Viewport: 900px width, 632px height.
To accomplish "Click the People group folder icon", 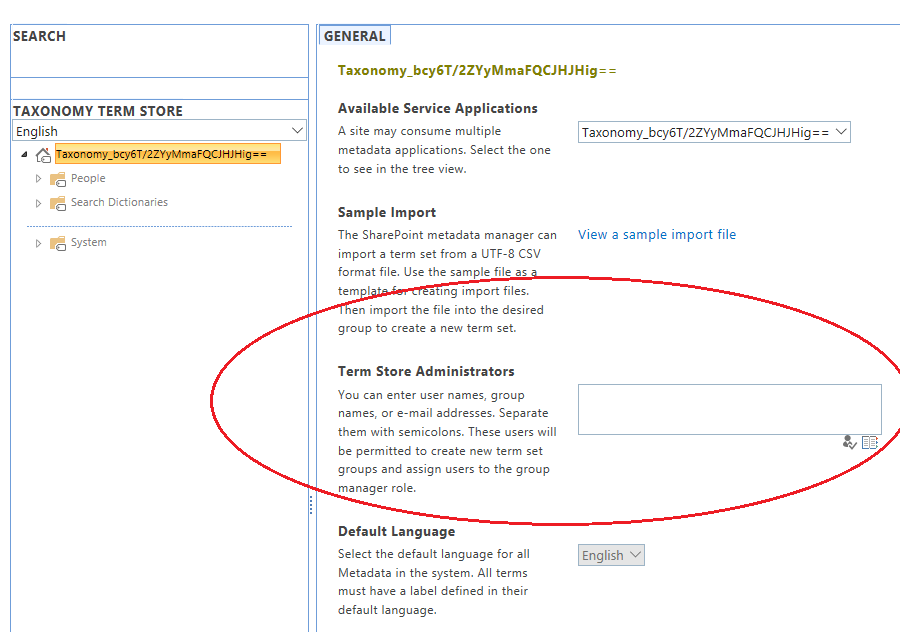I will point(57,179).
